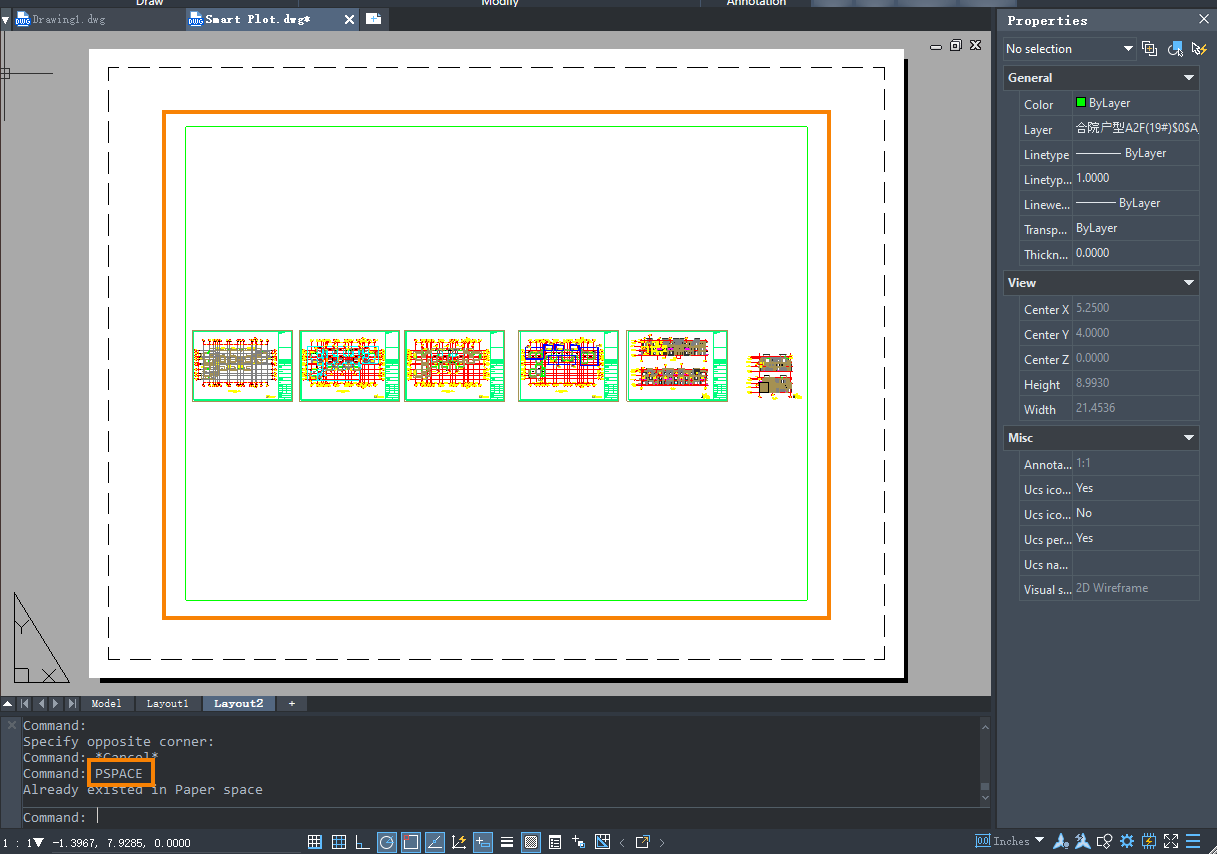Collapse the General section

point(1189,78)
